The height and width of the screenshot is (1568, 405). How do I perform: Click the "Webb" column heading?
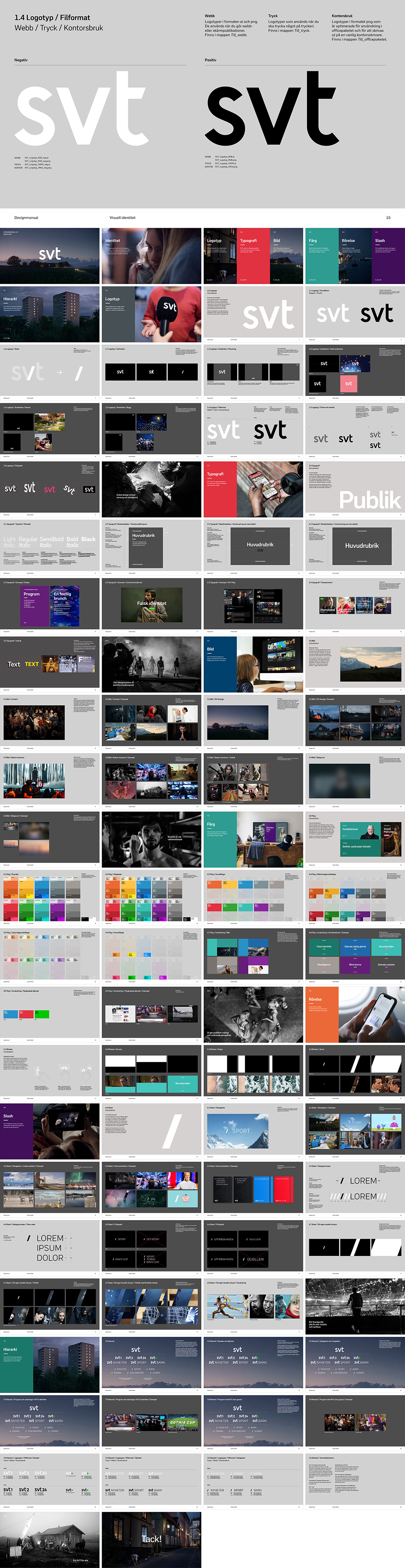tap(210, 16)
